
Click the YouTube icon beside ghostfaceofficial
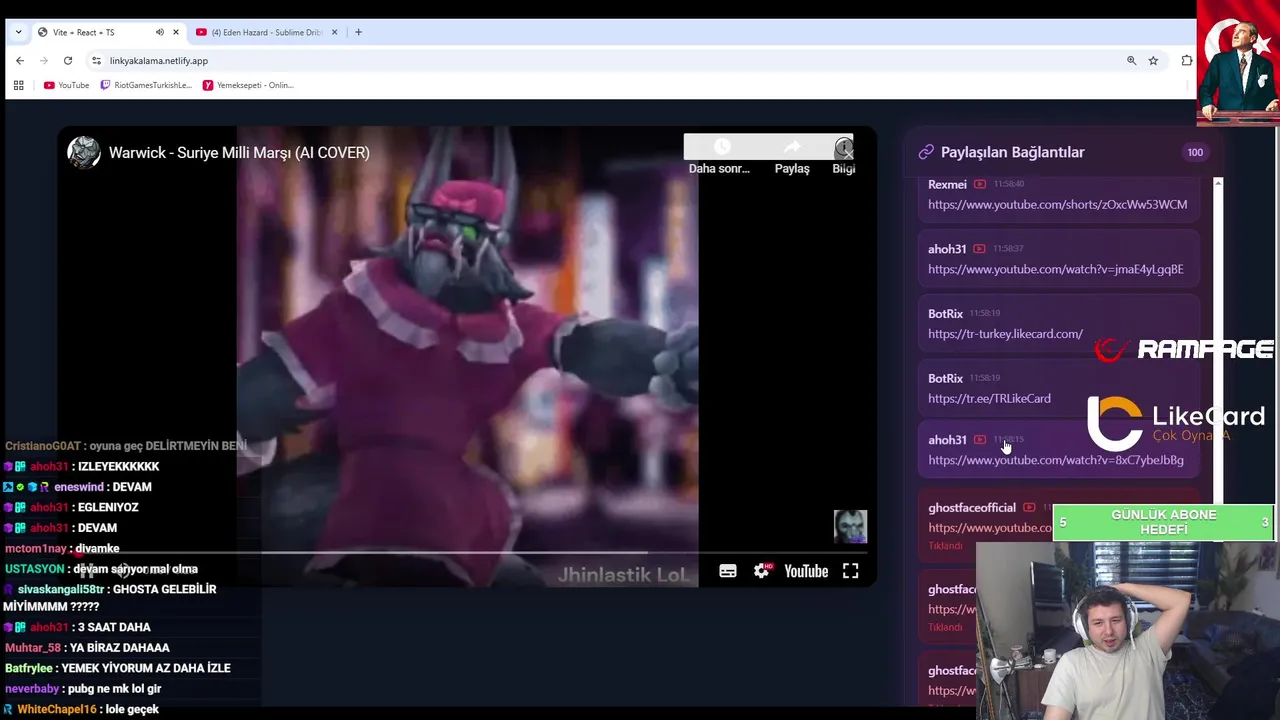click(1029, 508)
